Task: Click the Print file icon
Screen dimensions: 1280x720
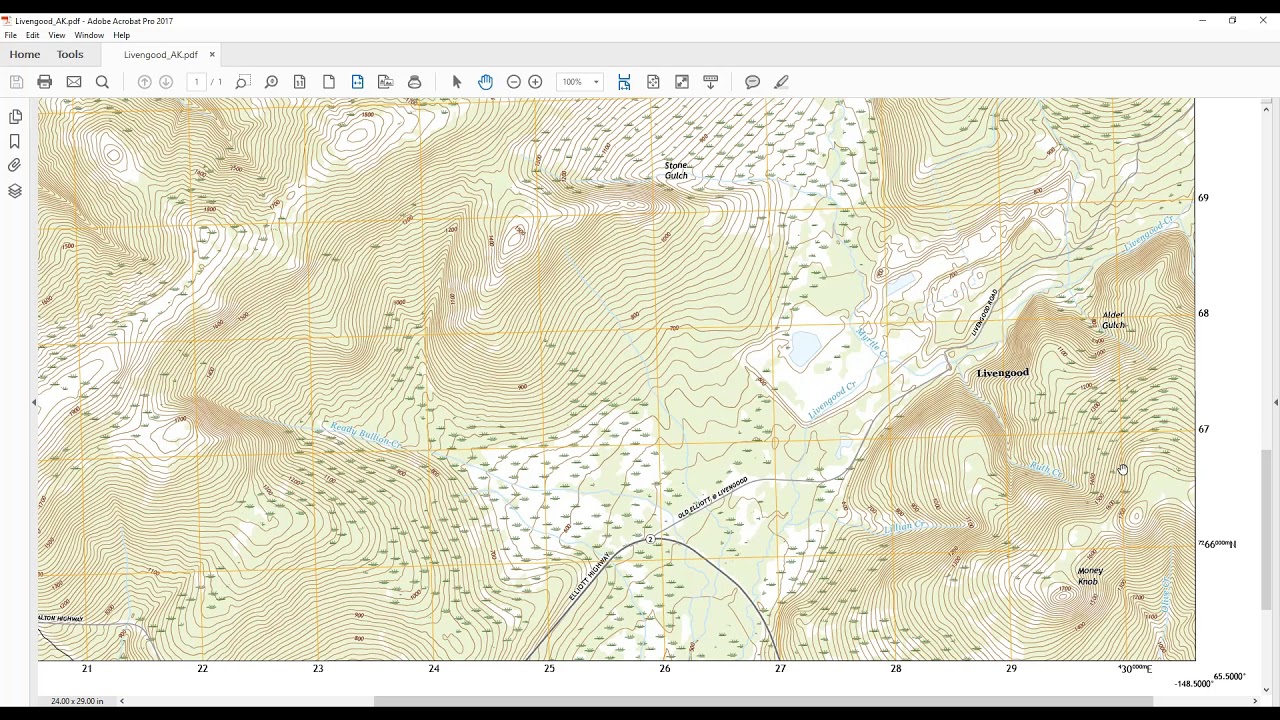Action: click(45, 82)
